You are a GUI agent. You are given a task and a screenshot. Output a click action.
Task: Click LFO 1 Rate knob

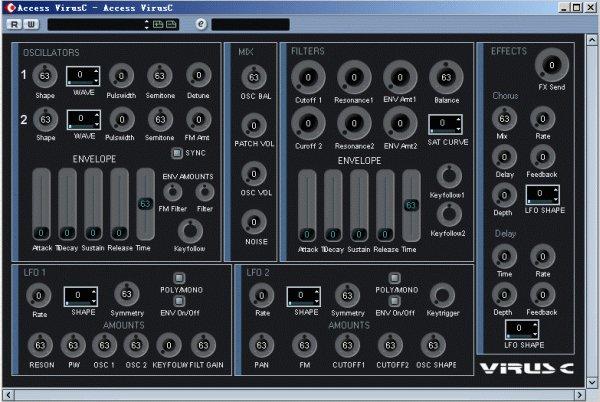[x=39, y=295]
